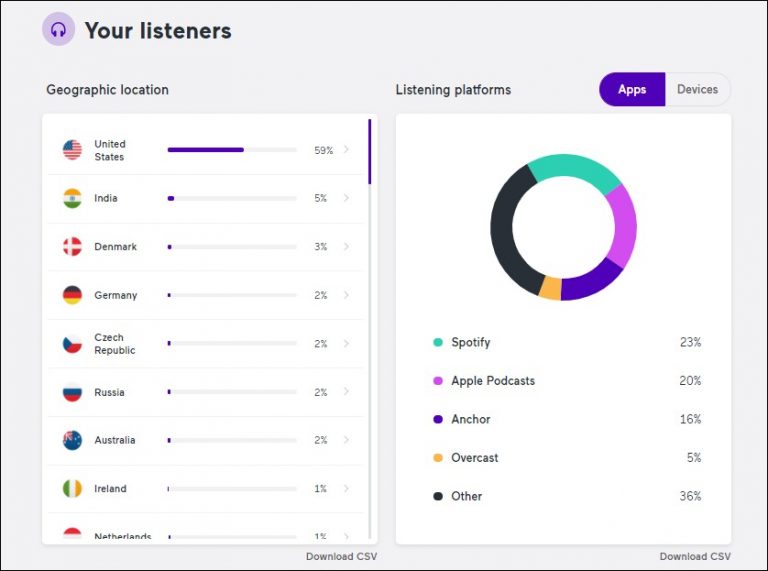Click the Russia flag icon

point(72,392)
